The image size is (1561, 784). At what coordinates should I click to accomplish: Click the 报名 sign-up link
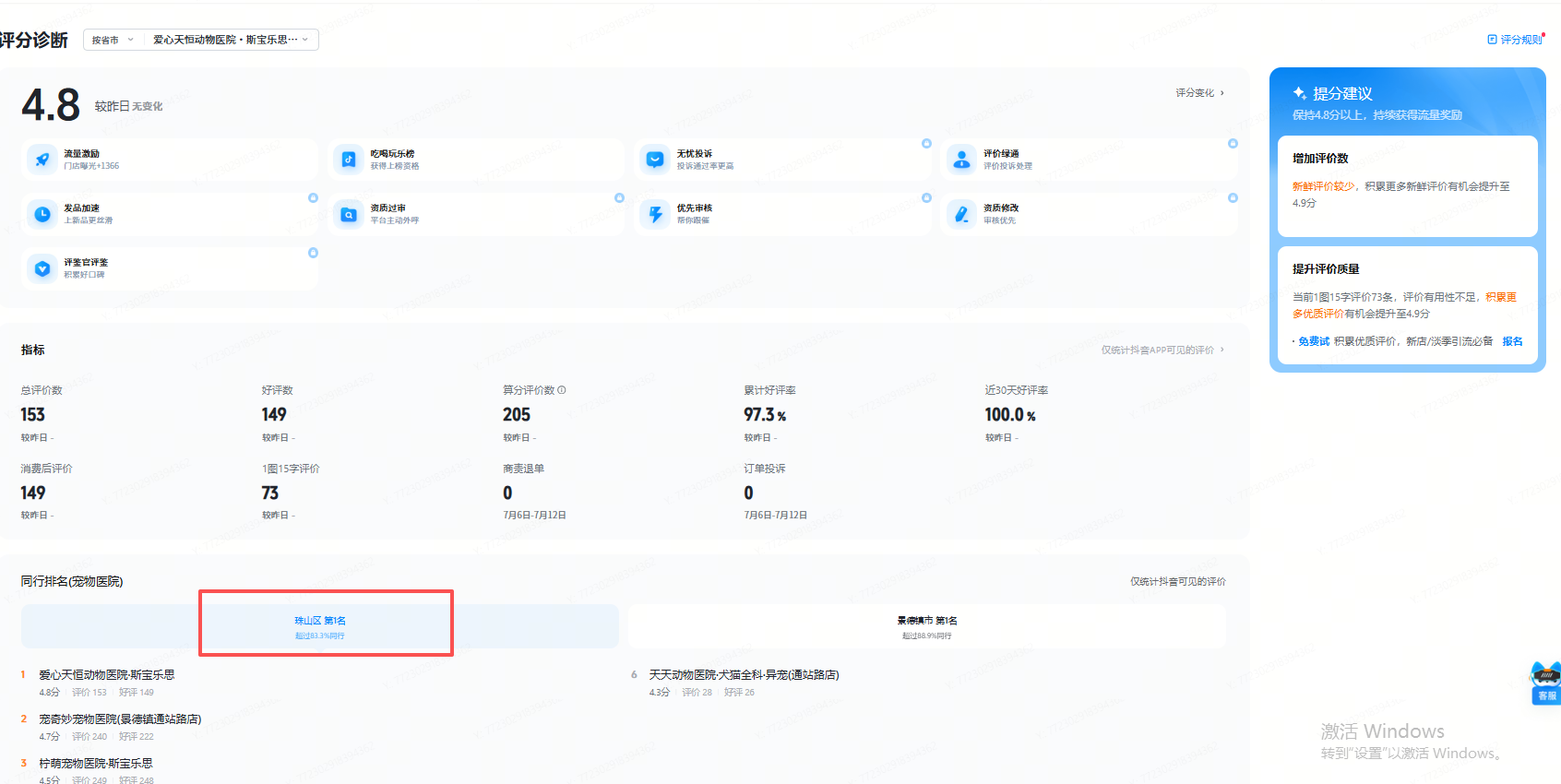(1512, 341)
